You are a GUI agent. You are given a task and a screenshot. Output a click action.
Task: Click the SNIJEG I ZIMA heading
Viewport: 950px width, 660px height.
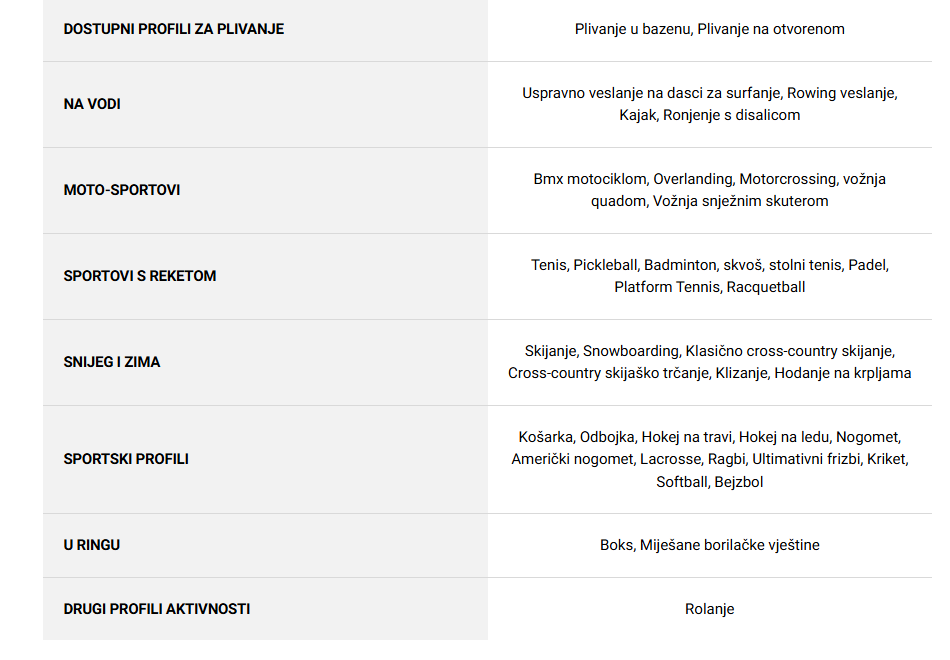pos(112,362)
